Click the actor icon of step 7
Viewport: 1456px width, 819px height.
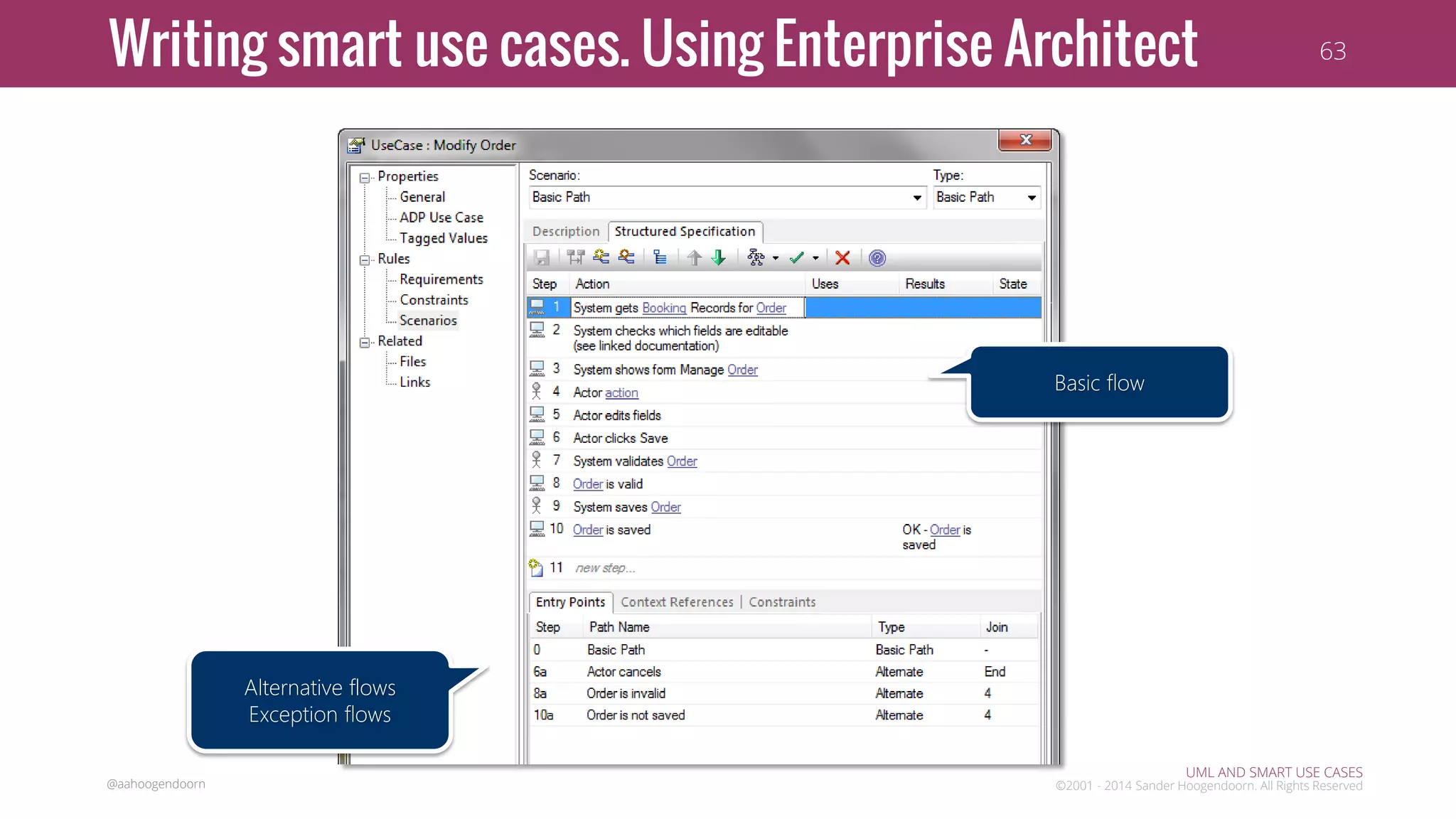click(x=537, y=460)
